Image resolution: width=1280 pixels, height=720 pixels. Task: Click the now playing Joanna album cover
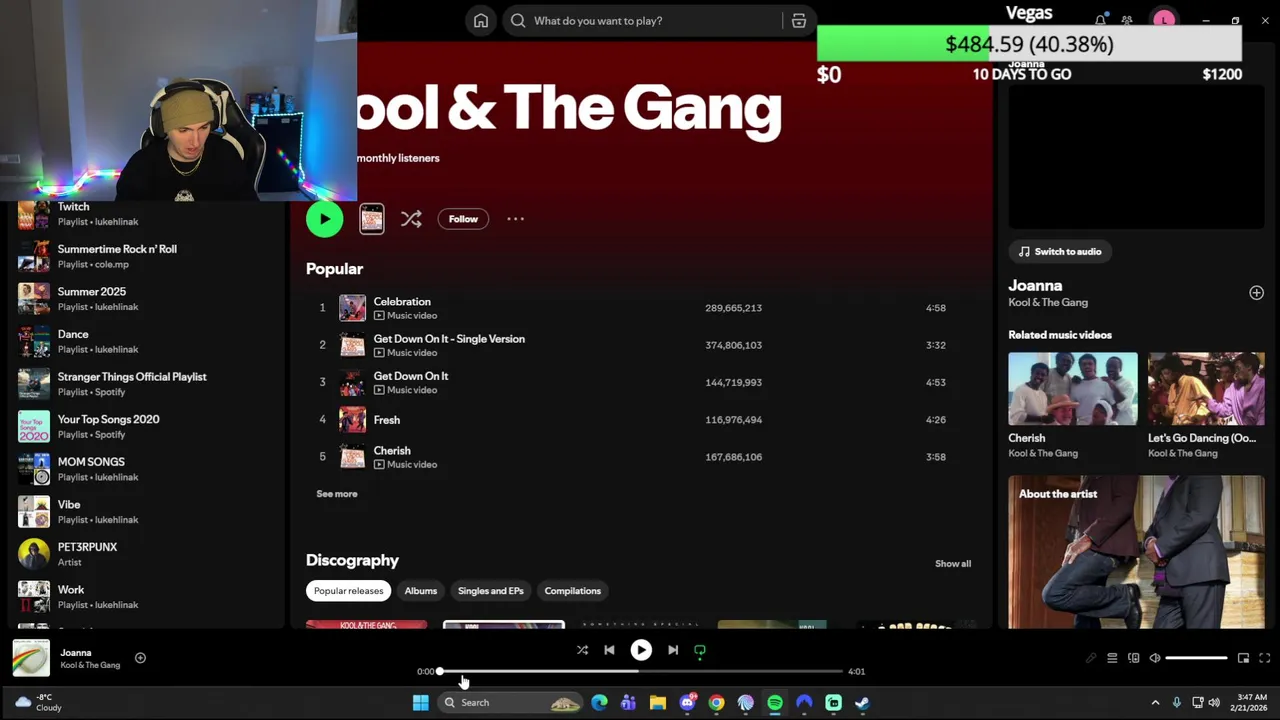tap(31, 658)
